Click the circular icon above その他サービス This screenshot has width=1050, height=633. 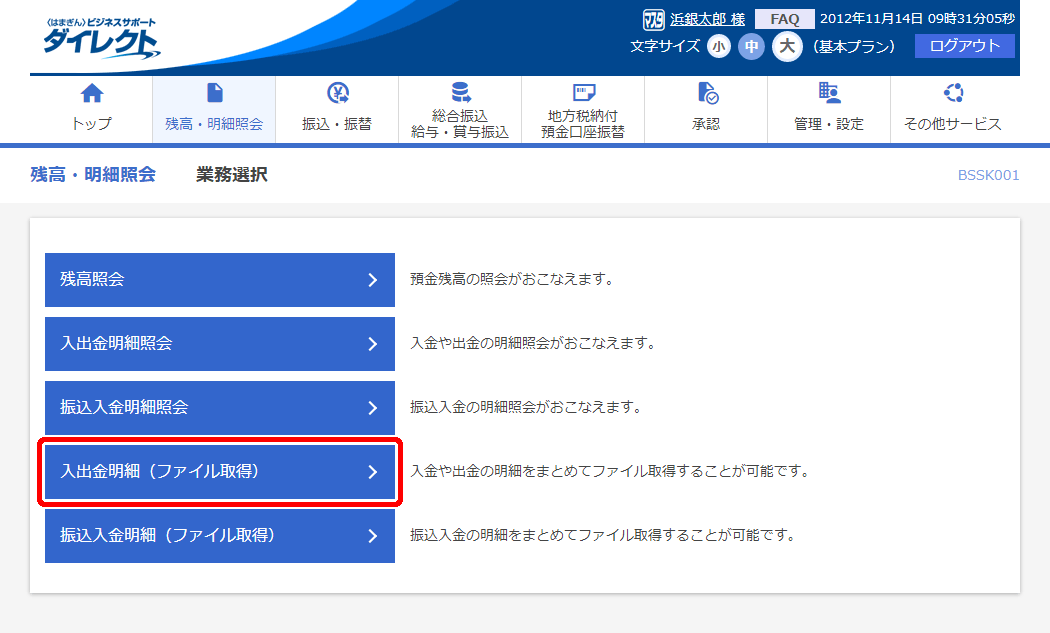click(x=952, y=94)
